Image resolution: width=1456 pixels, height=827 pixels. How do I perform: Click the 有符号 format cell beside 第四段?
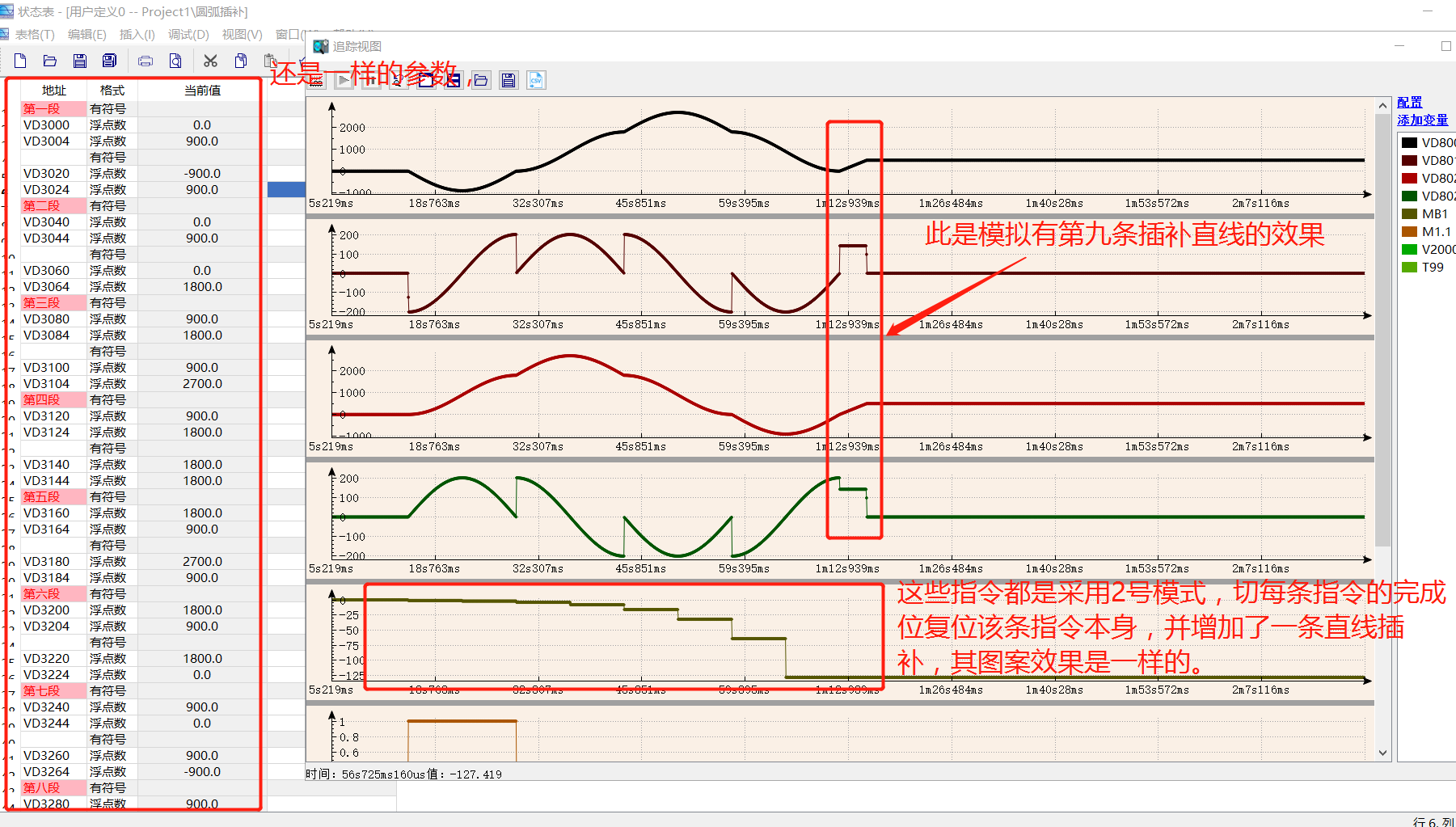pyautogui.click(x=112, y=400)
